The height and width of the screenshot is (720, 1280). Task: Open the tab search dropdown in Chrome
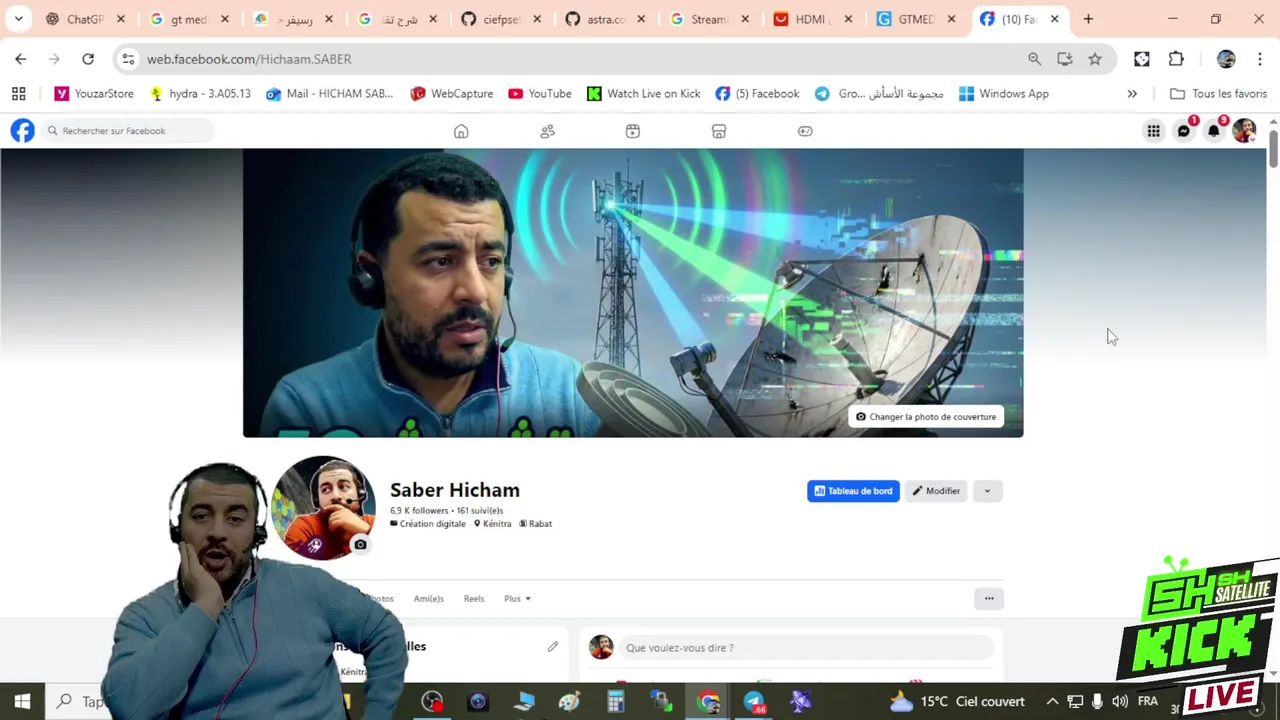click(x=18, y=19)
